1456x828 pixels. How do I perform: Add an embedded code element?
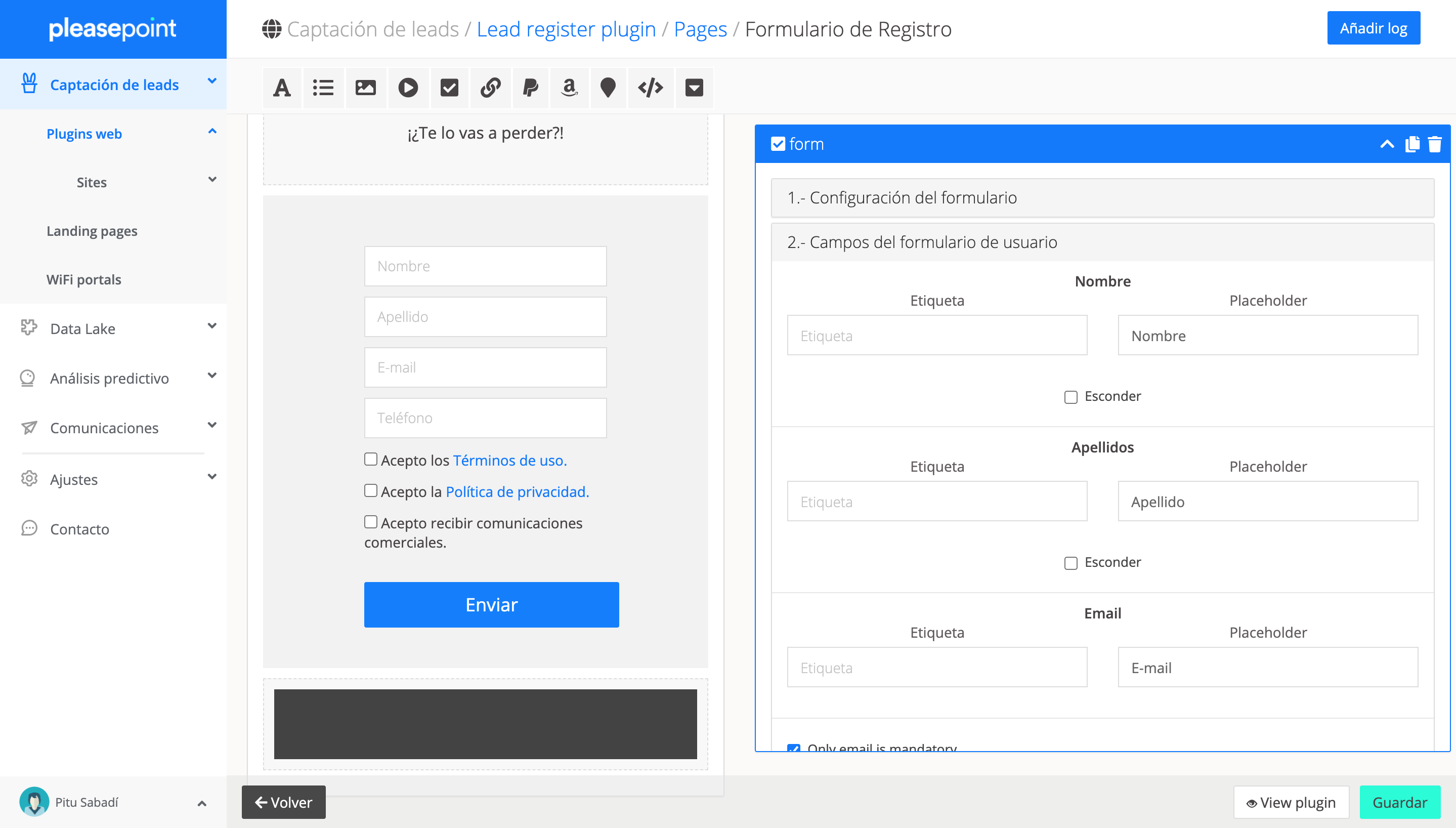click(x=650, y=88)
